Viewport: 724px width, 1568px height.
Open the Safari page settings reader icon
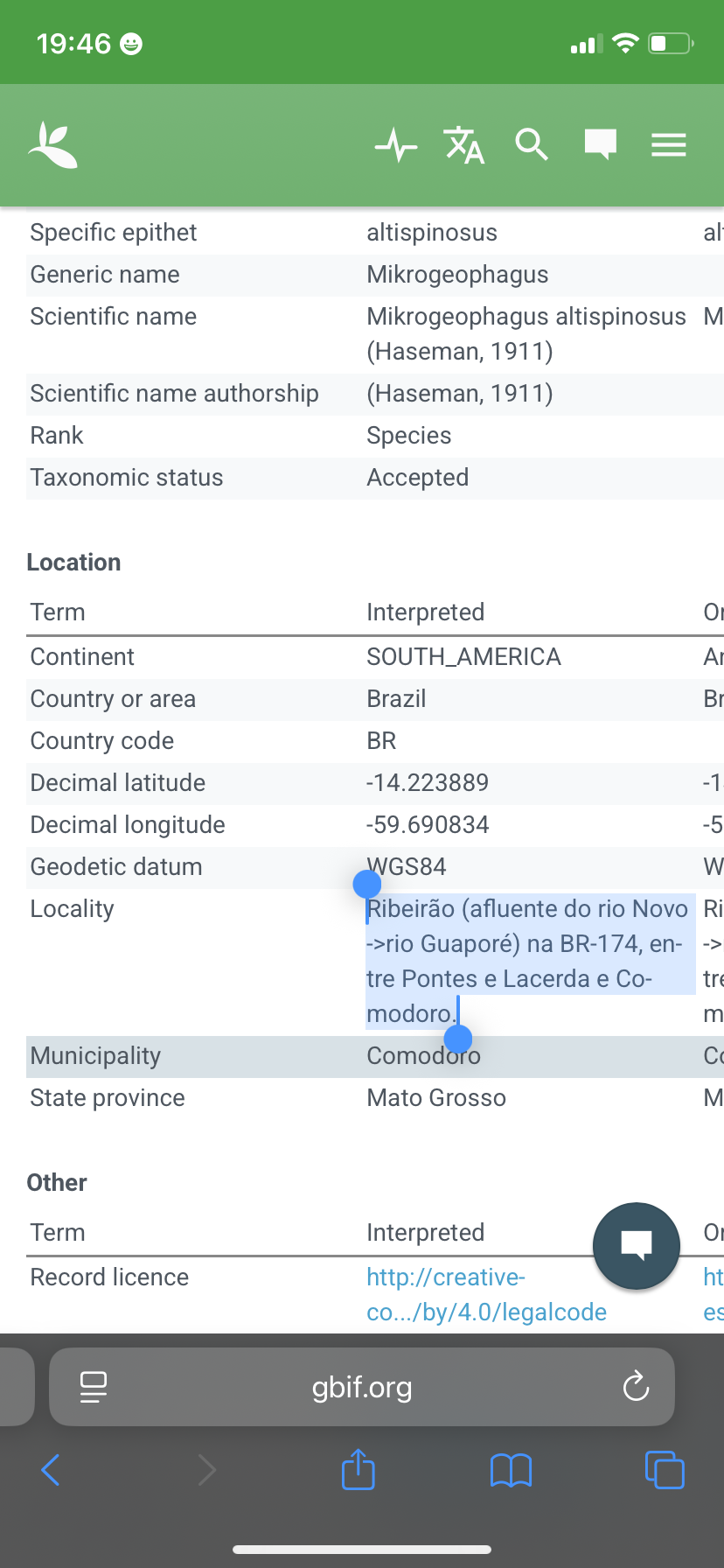(x=94, y=1387)
